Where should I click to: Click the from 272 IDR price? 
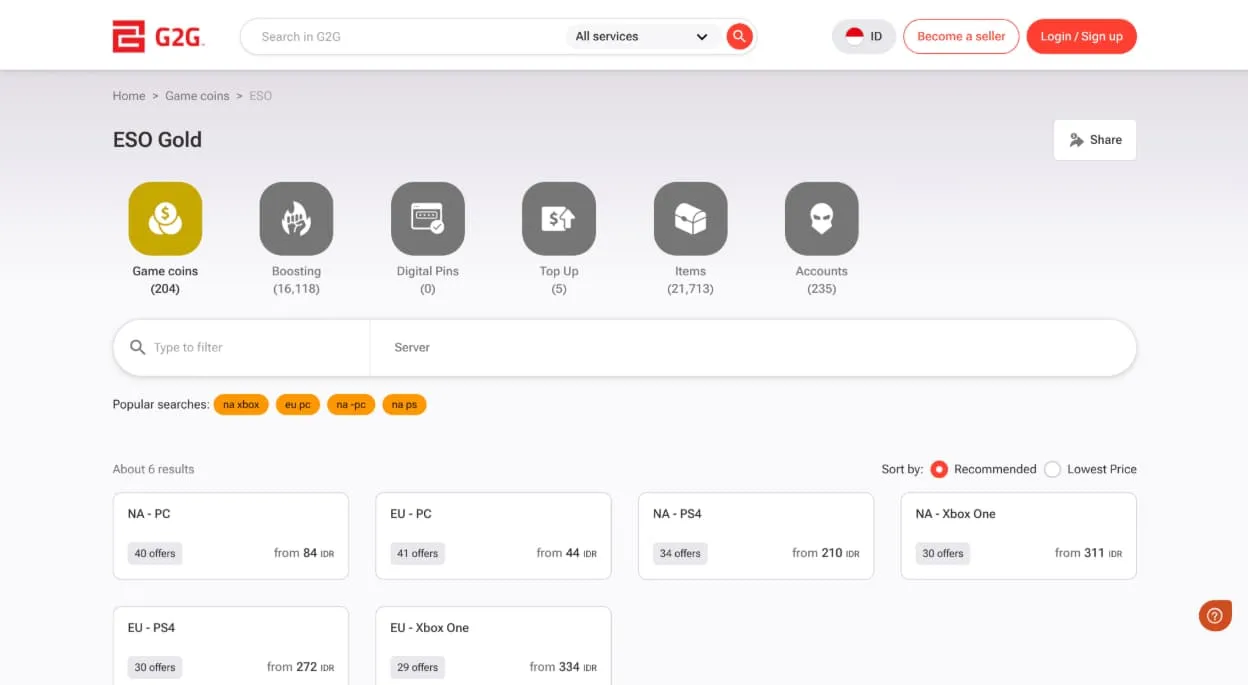300,667
